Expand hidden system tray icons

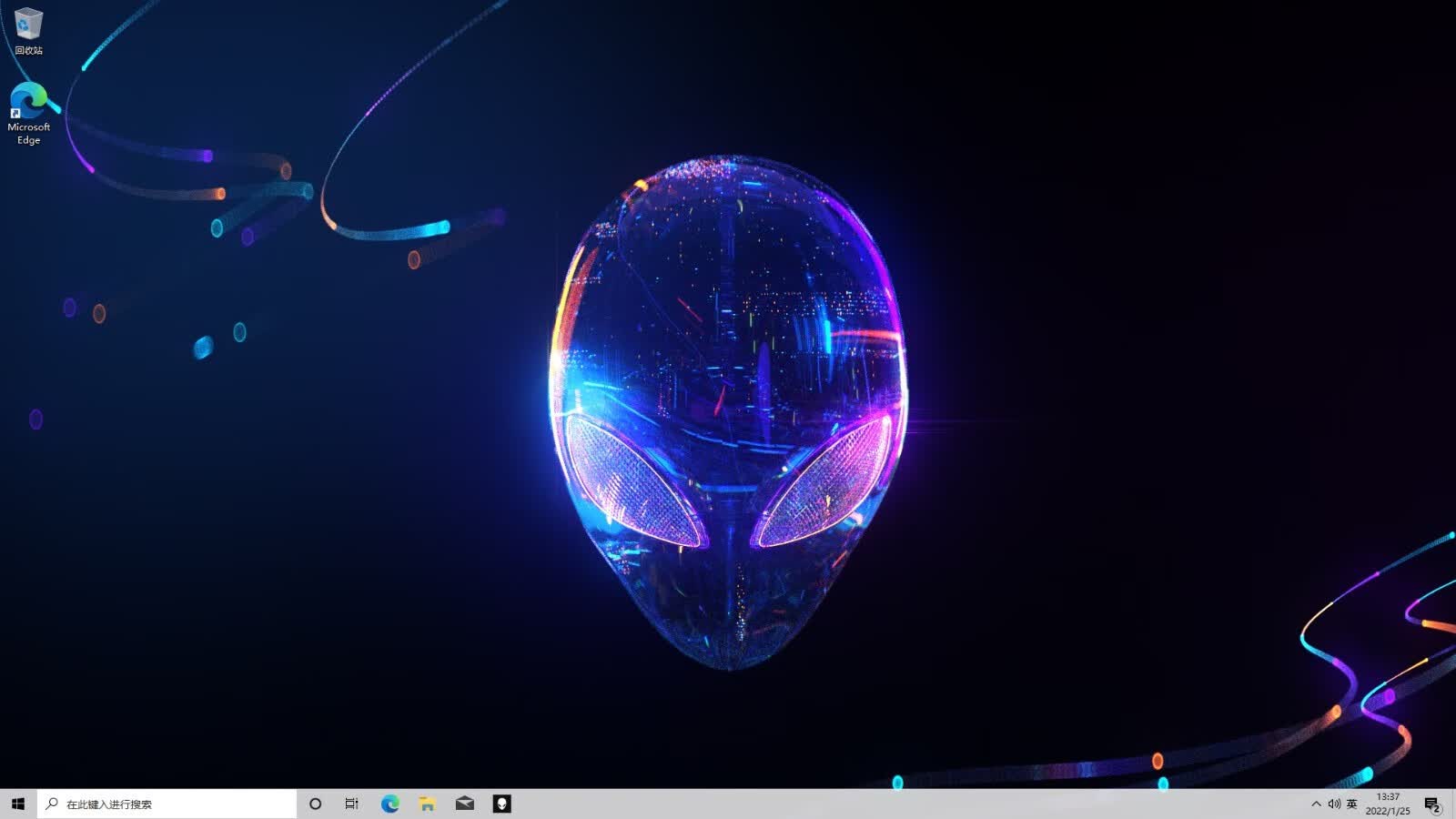[x=1316, y=804]
